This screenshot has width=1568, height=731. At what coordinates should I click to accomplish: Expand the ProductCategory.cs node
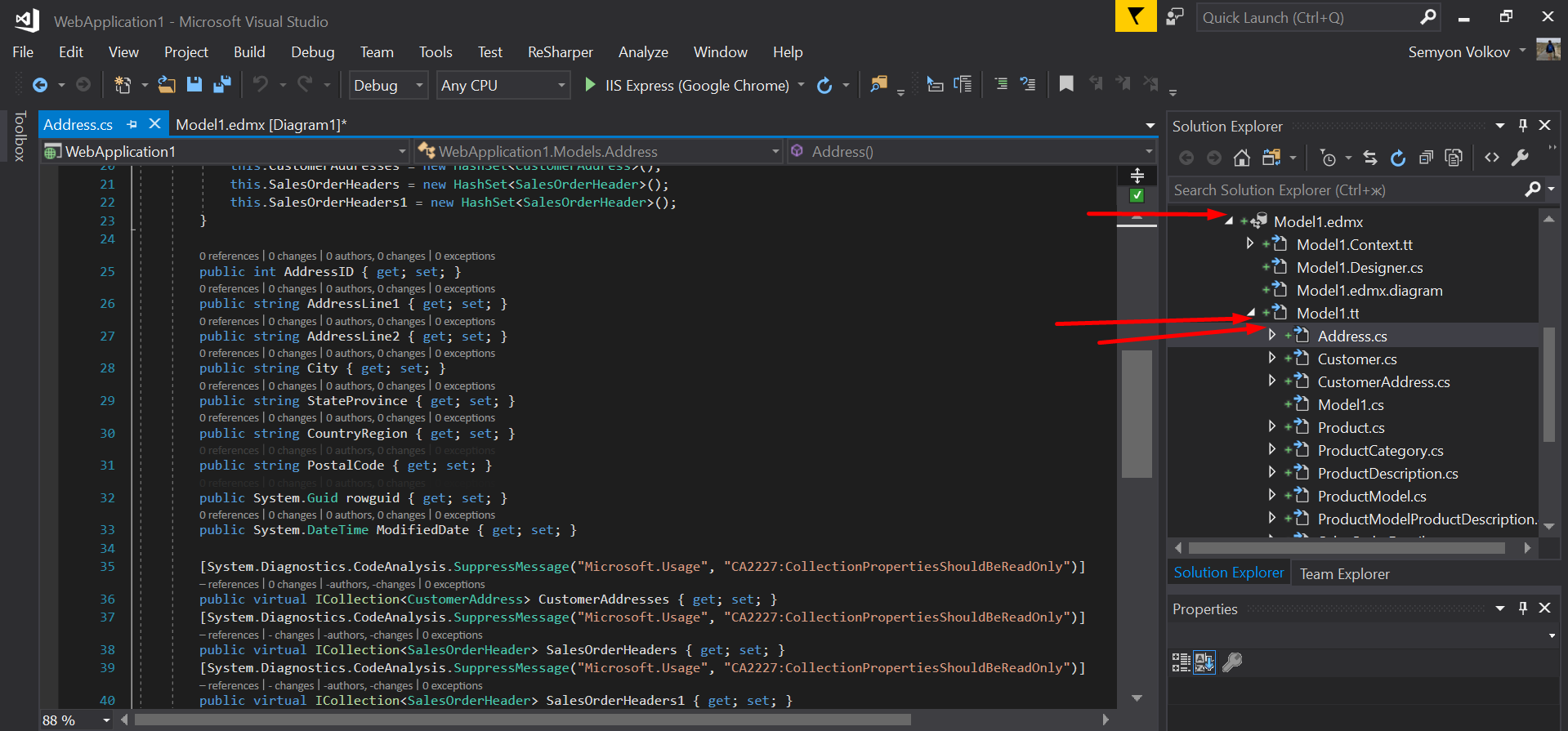(x=1271, y=449)
